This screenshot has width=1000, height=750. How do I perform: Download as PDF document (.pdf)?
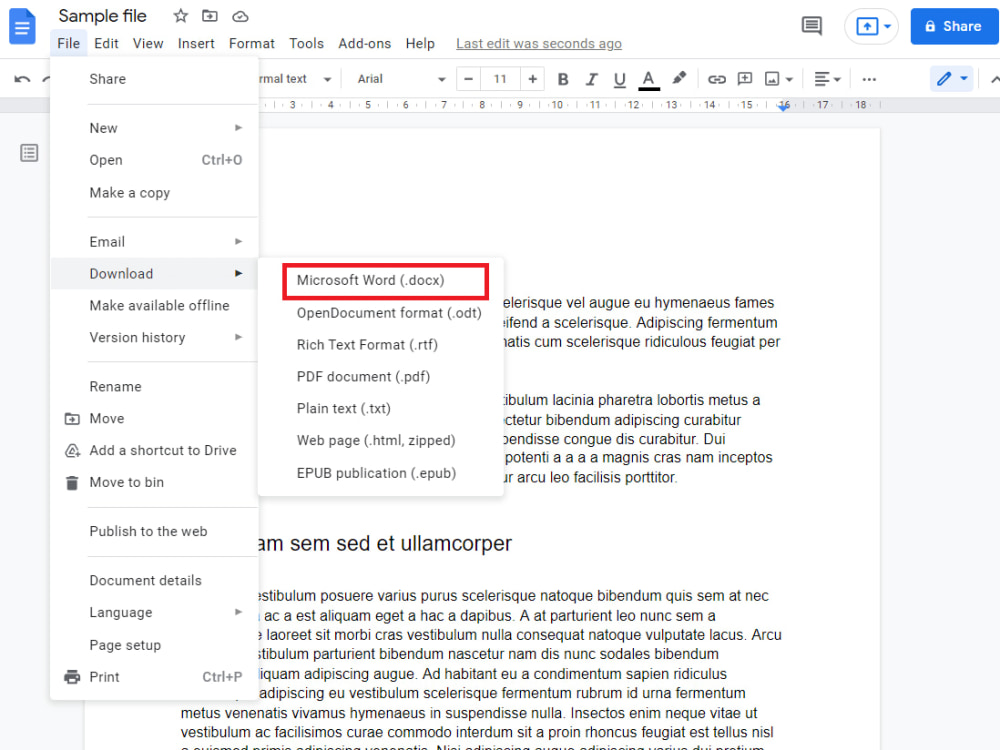pos(381,377)
